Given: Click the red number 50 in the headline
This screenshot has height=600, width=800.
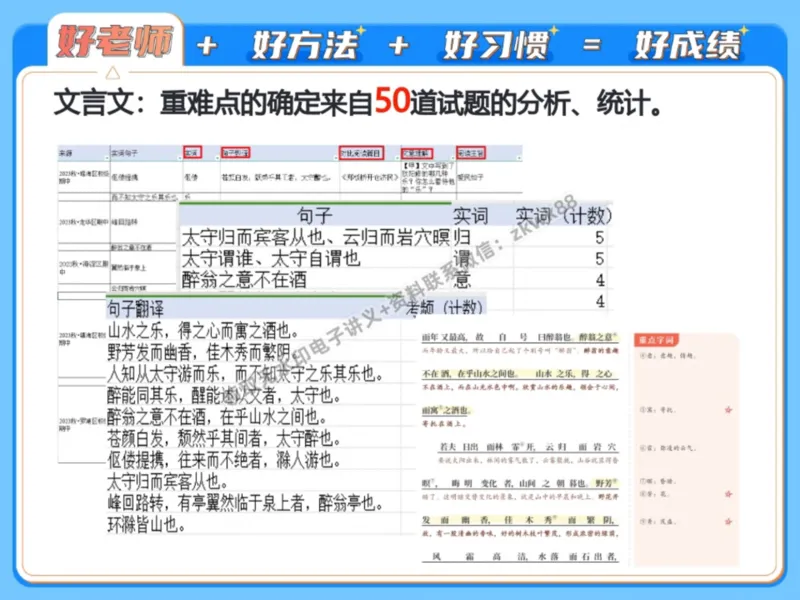Looking at the screenshot, I should [x=392, y=101].
